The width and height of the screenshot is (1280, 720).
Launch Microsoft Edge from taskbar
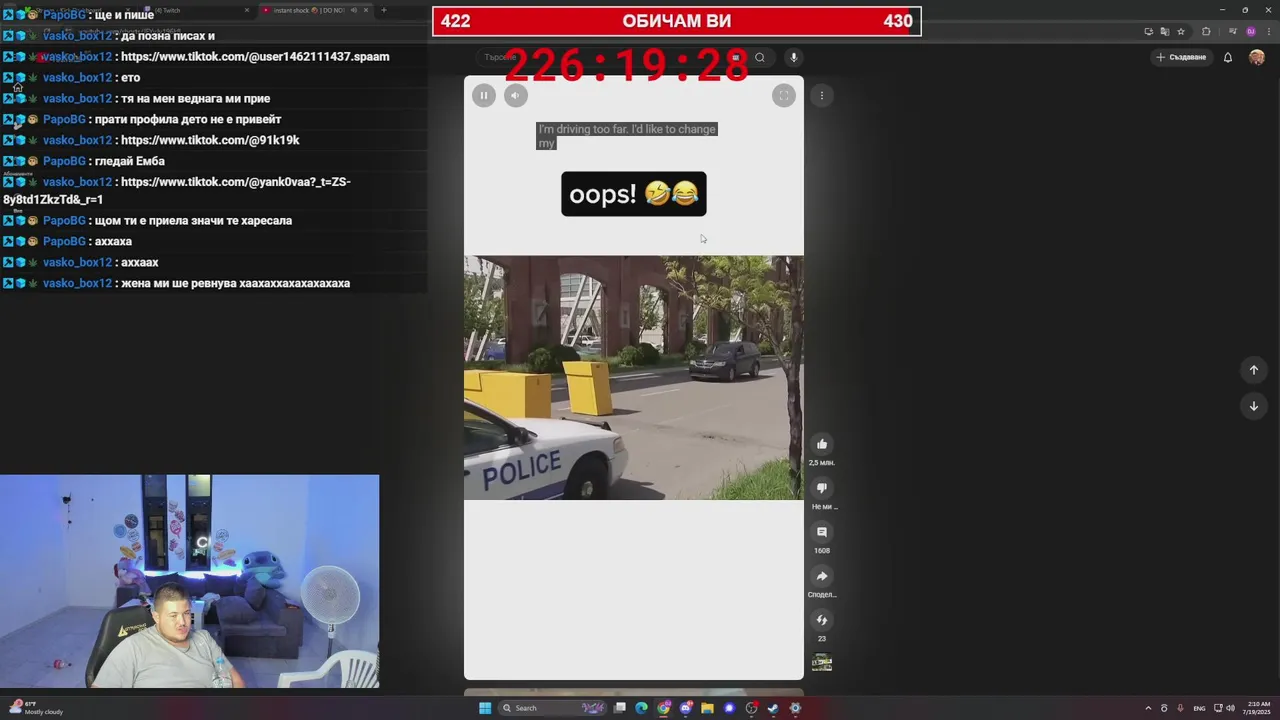pyautogui.click(x=641, y=708)
